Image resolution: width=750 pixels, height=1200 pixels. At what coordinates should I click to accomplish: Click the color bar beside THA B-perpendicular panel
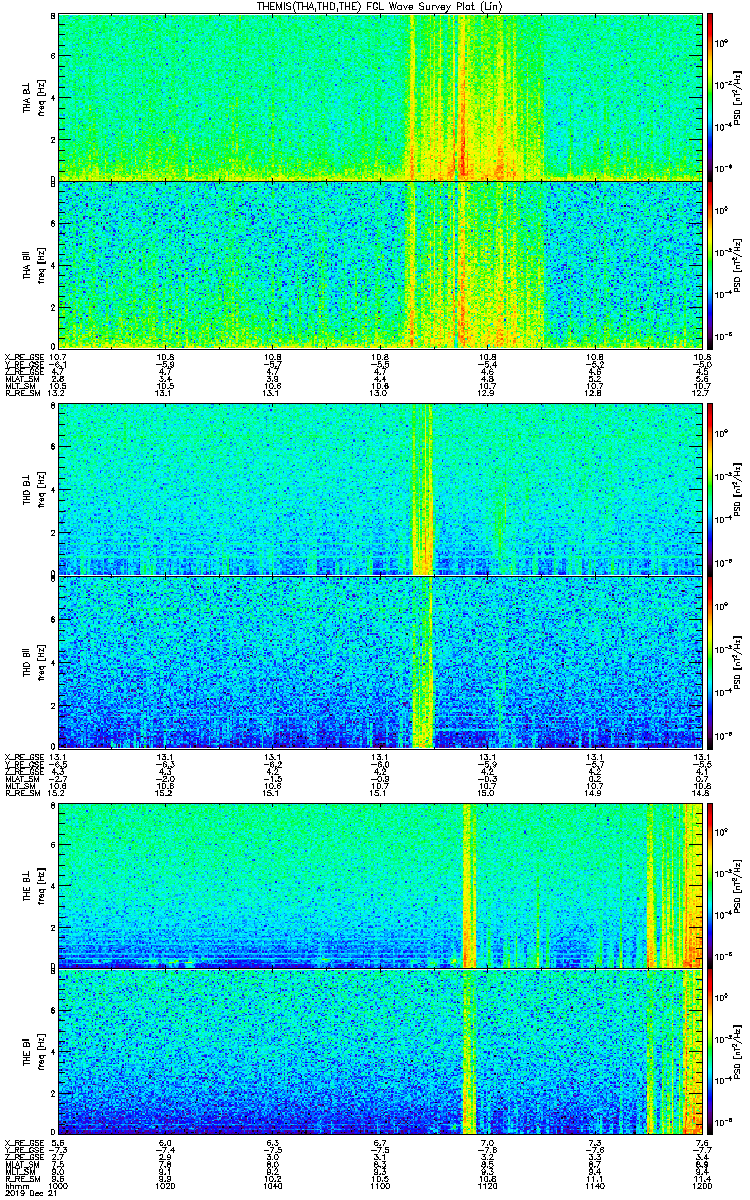[x=710, y=96]
